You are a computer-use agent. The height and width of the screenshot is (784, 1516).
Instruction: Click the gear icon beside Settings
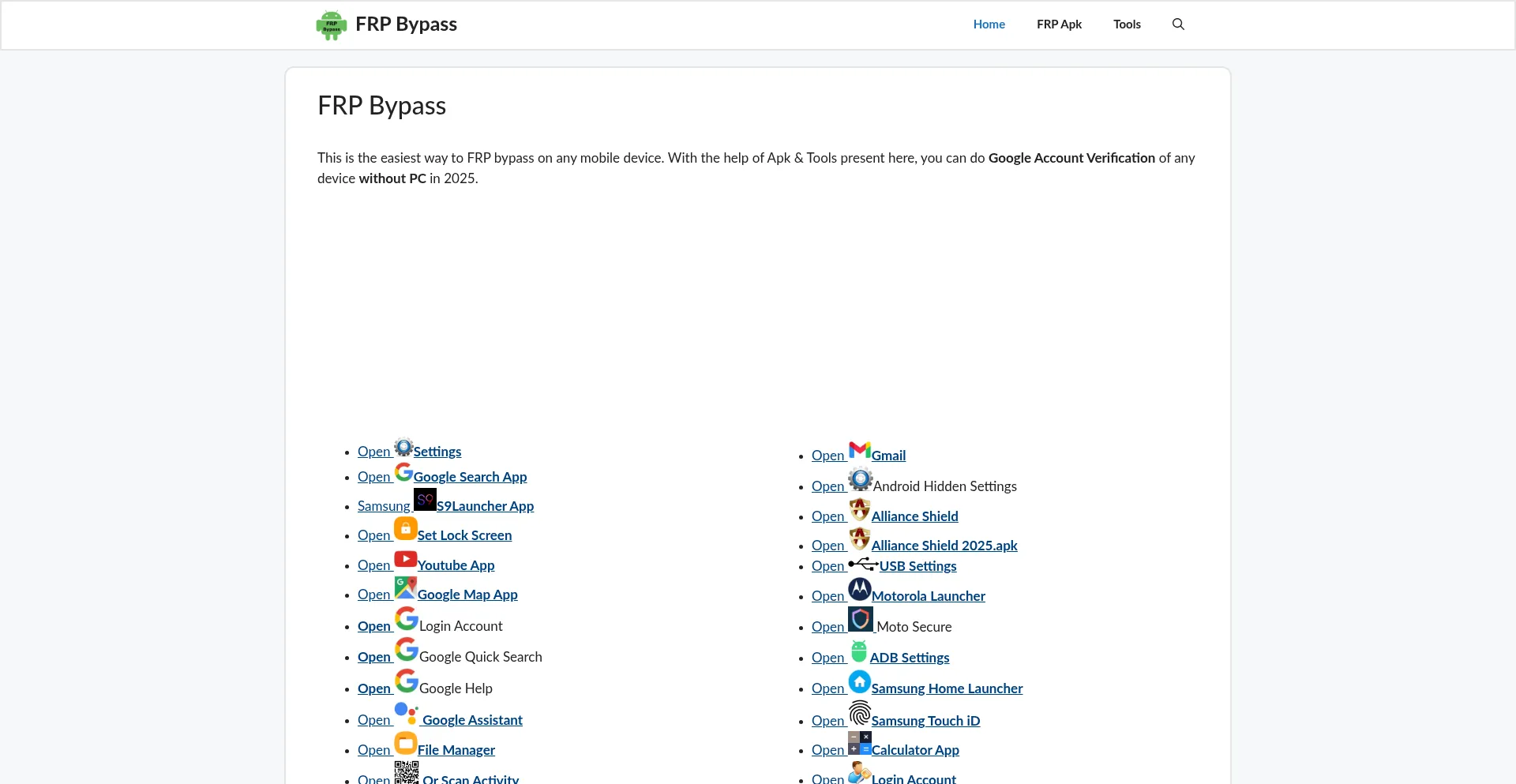click(x=403, y=448)
